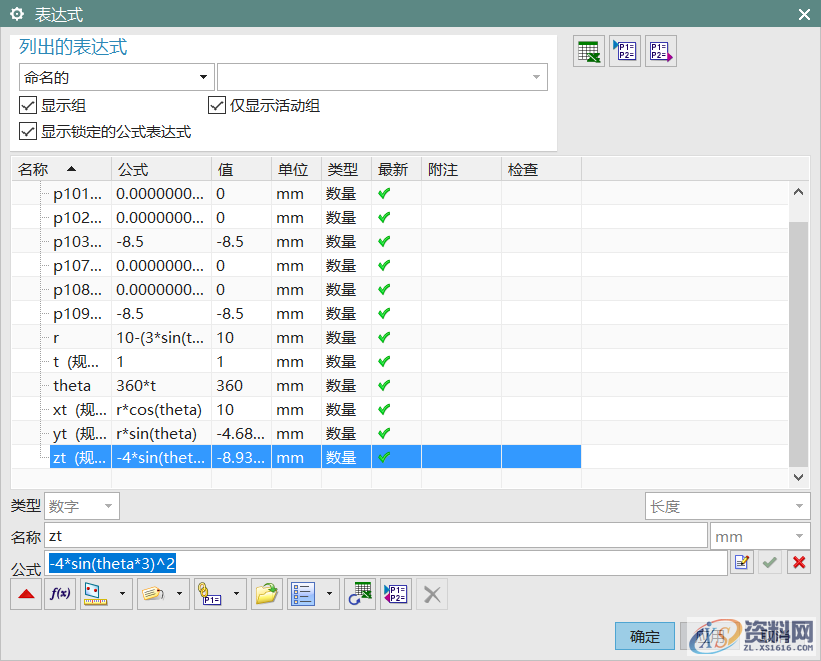Open the extended text editor icon
The width and height of the screenshot is (821, 661).
pos(741,563)
